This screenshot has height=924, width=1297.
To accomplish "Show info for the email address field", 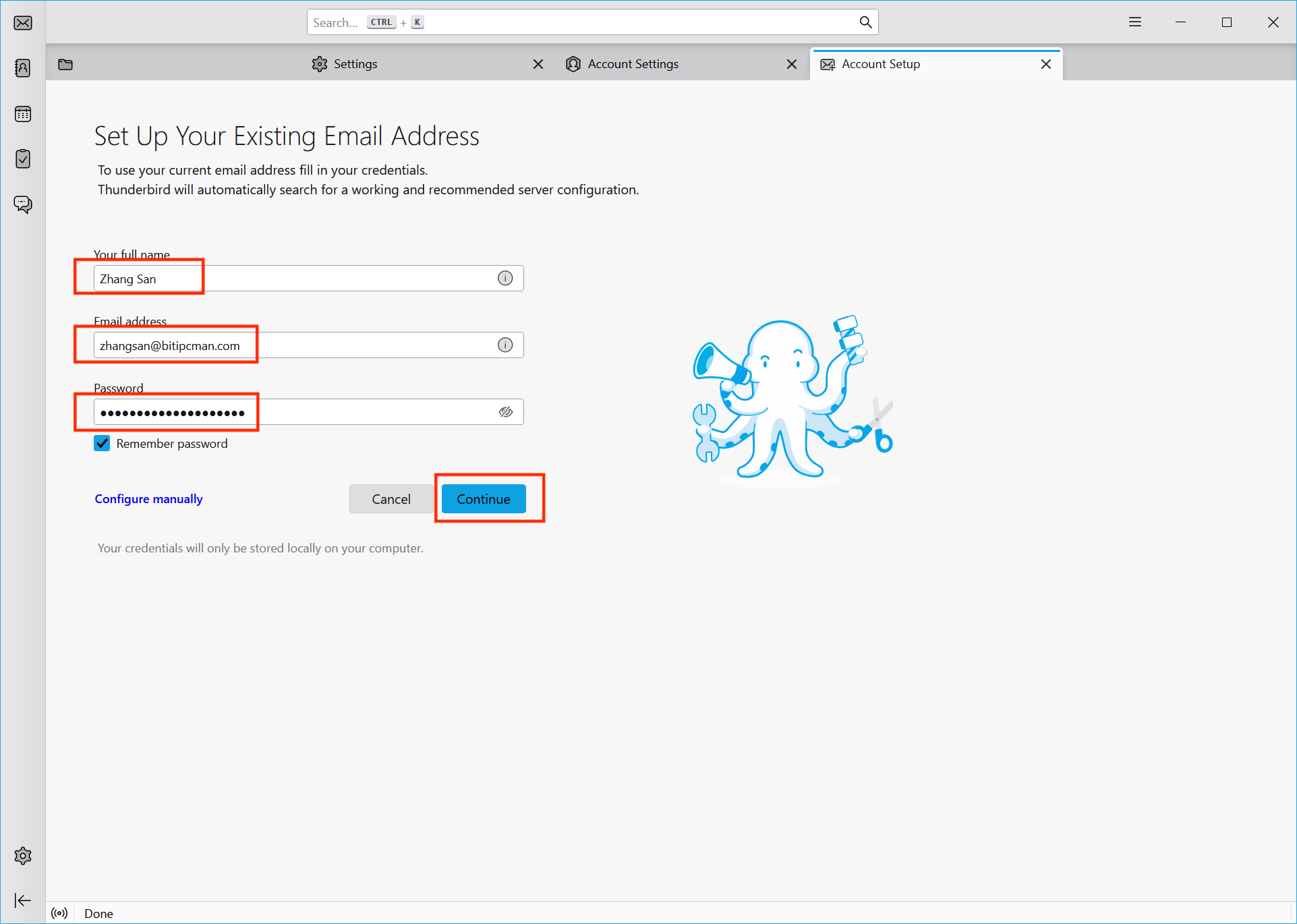I will [x=505, y=345].
